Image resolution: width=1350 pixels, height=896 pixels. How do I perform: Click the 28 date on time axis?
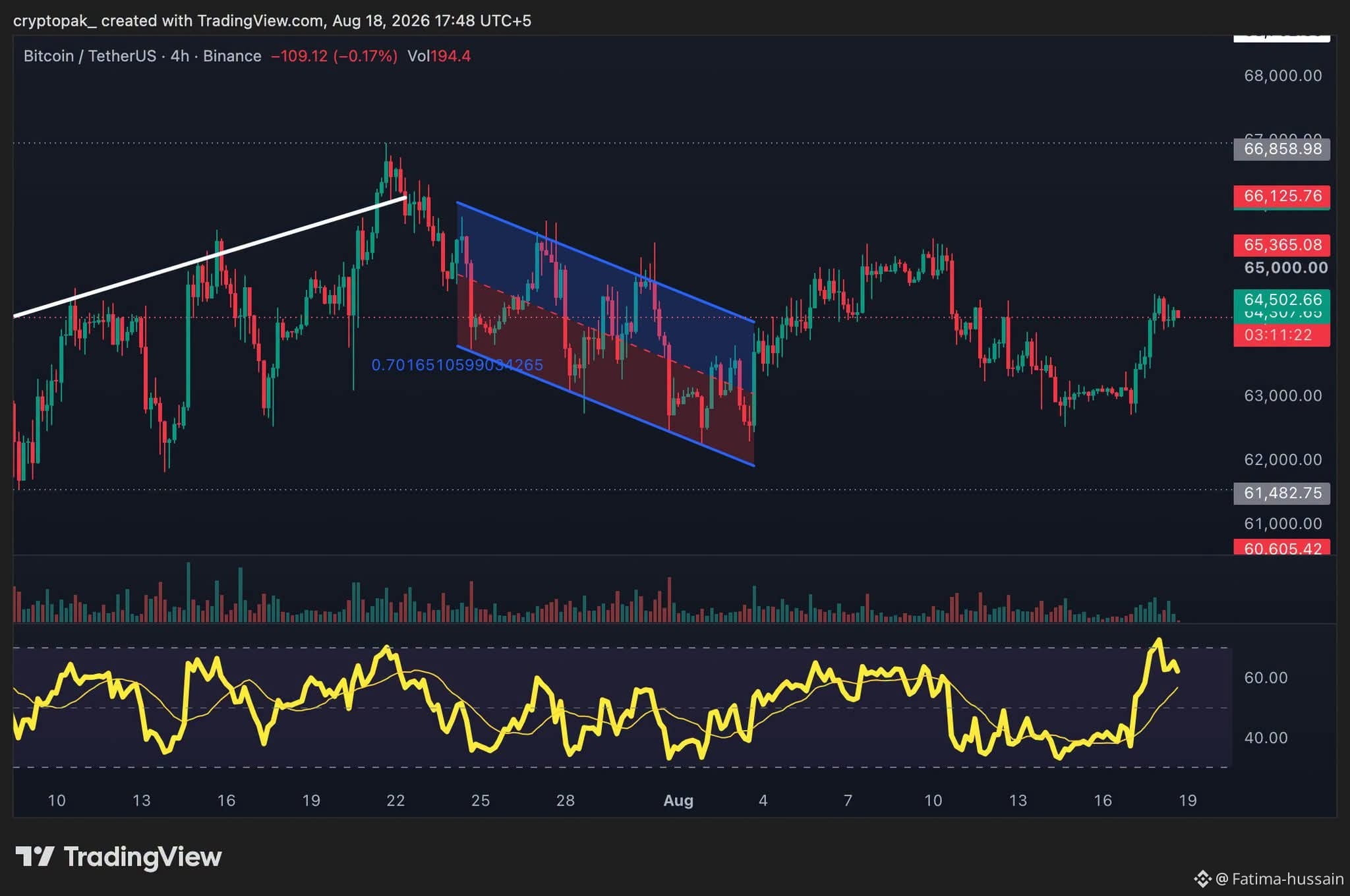tap(566, 800)
